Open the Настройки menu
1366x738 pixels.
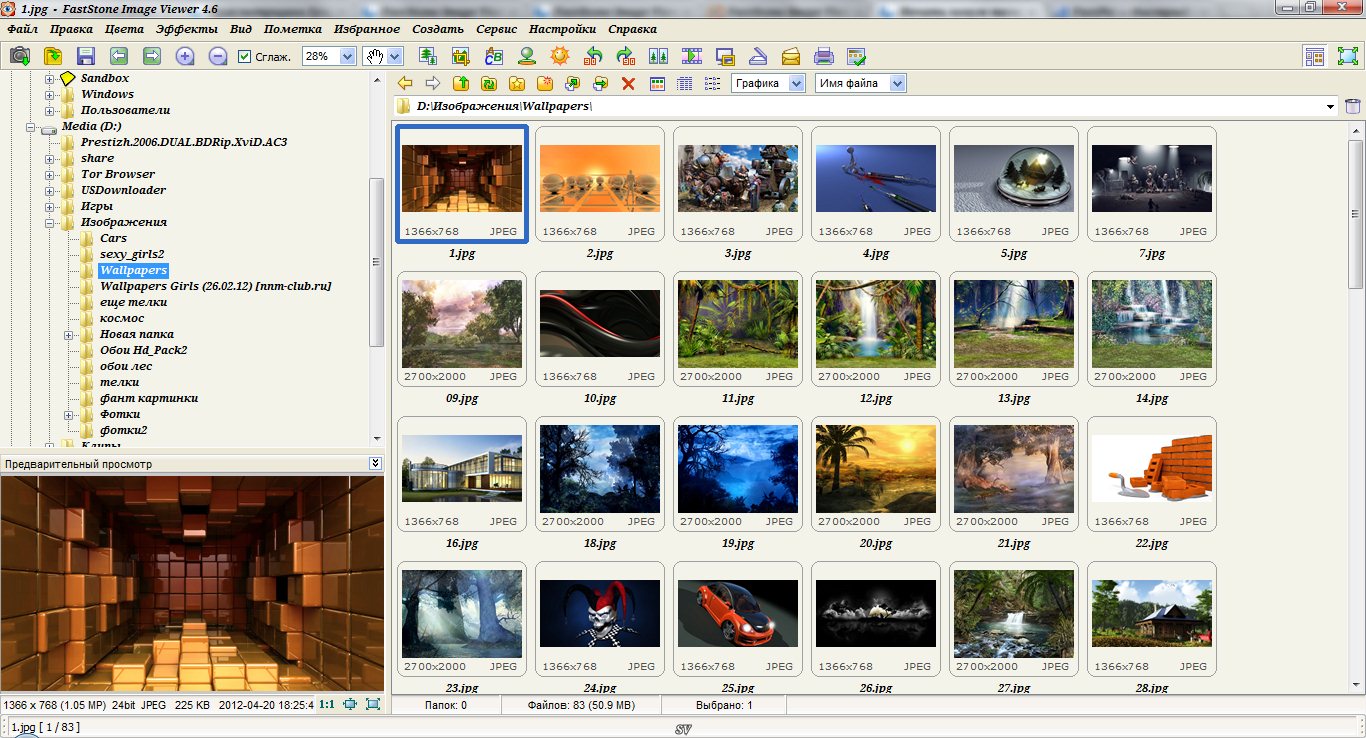point(562,29)
